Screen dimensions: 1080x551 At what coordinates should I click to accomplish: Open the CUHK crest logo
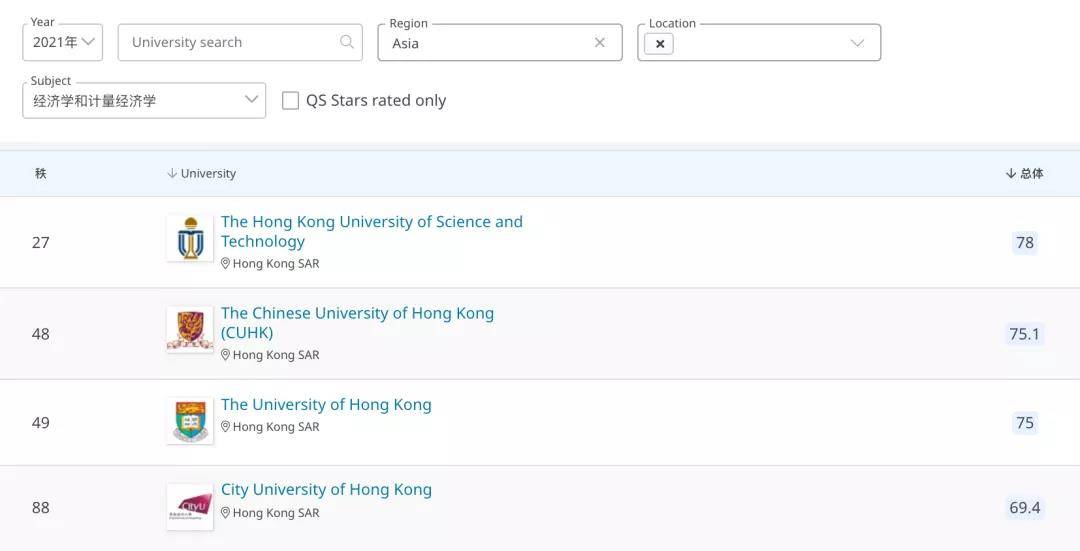(x=190, y=329)
